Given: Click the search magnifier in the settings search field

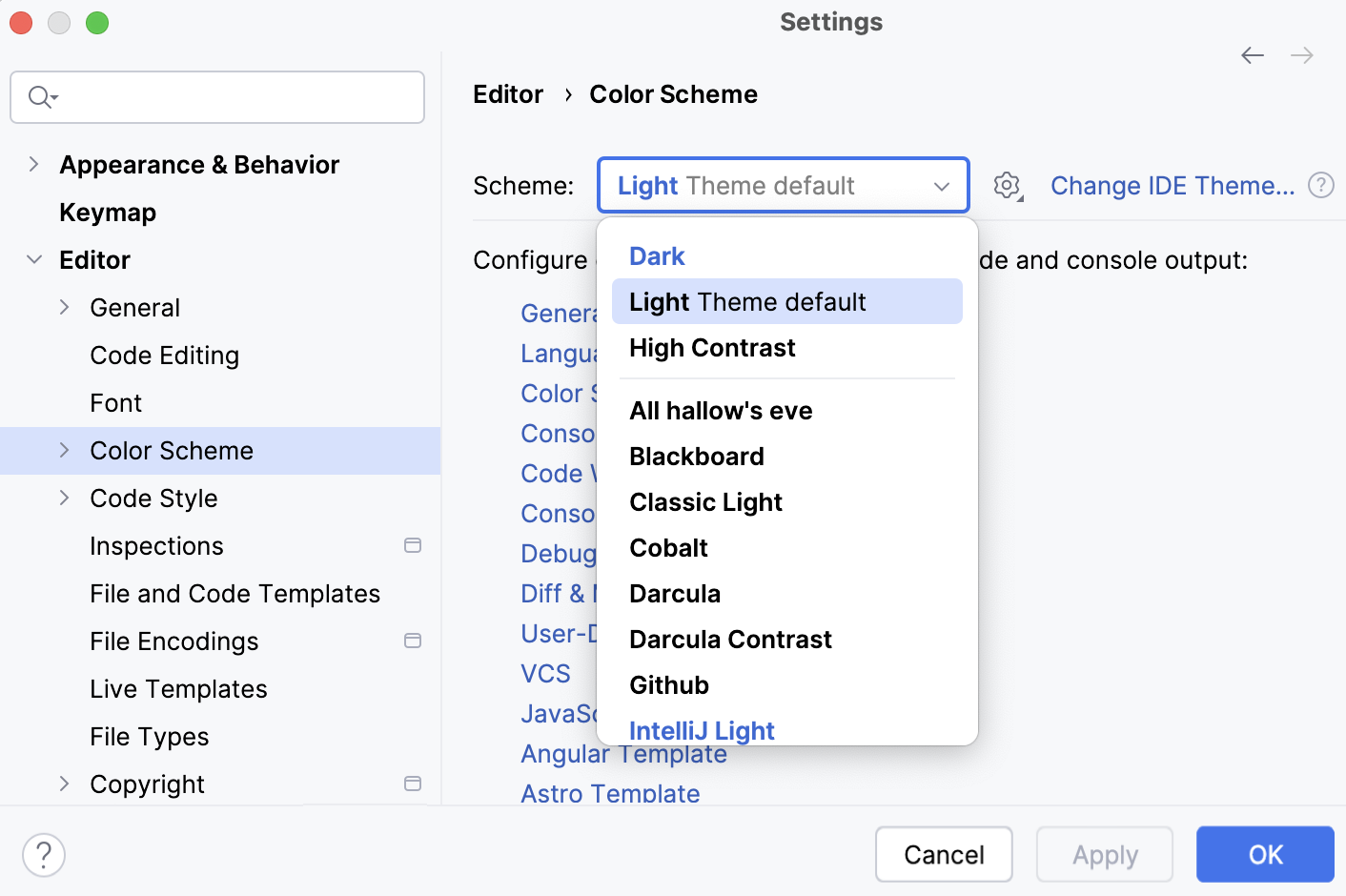Looking at the screenshot, I should click(x=39, y=96).
